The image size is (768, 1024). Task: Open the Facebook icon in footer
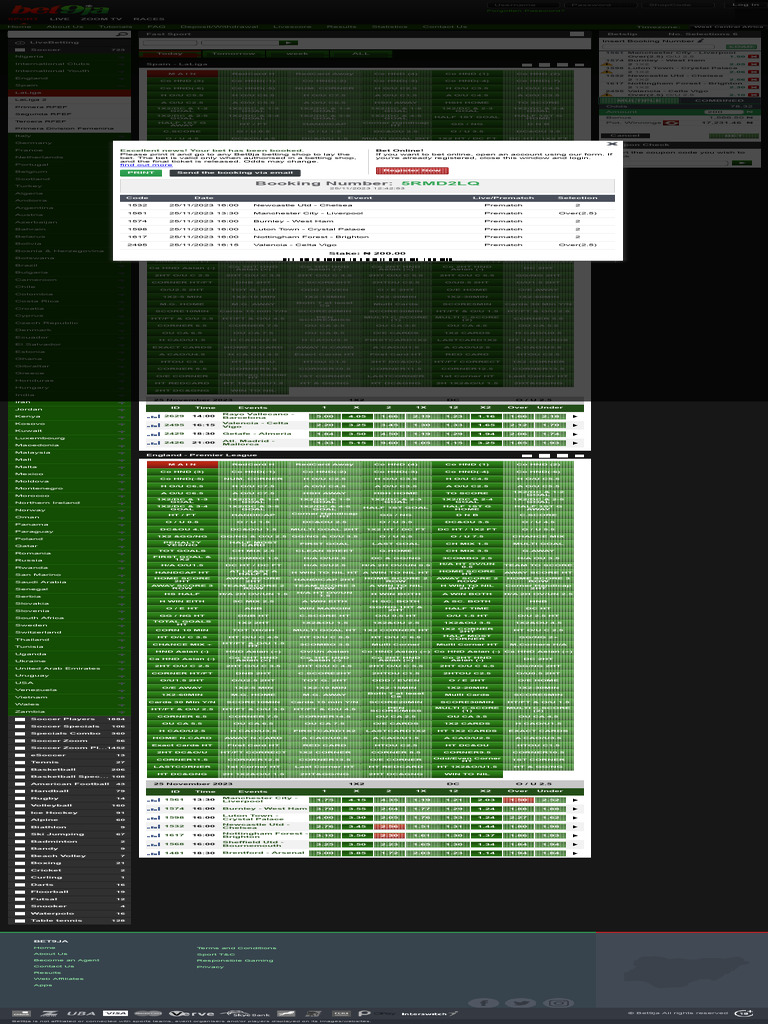coord(483,1003)
